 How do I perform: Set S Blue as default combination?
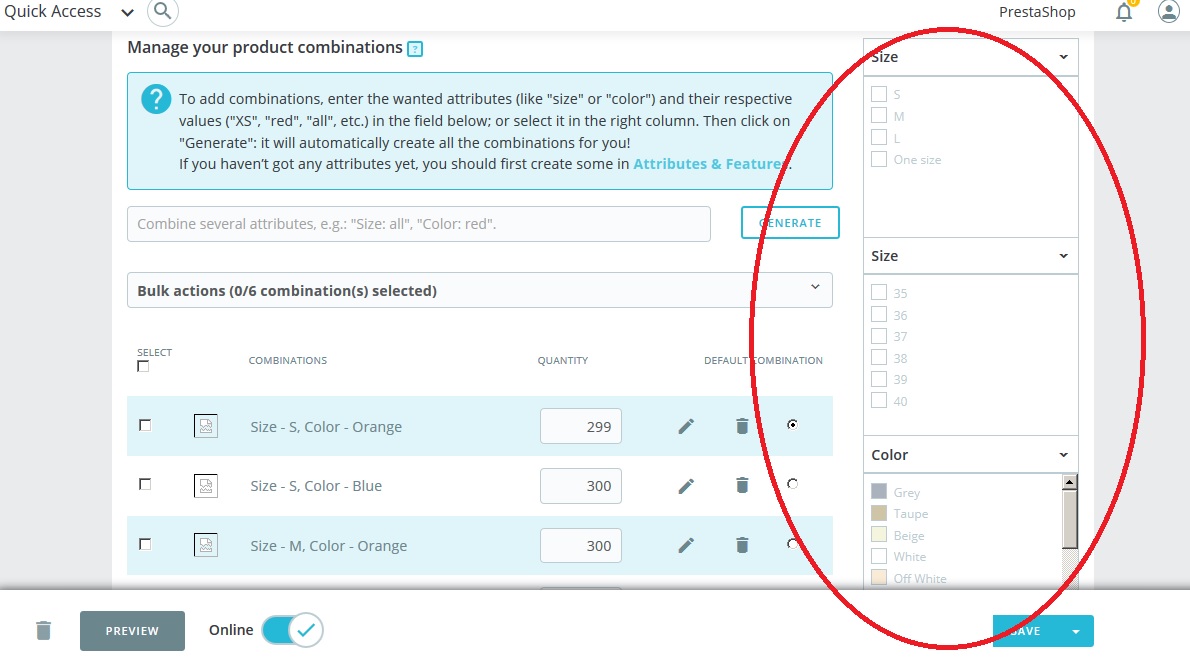[792, 484]
